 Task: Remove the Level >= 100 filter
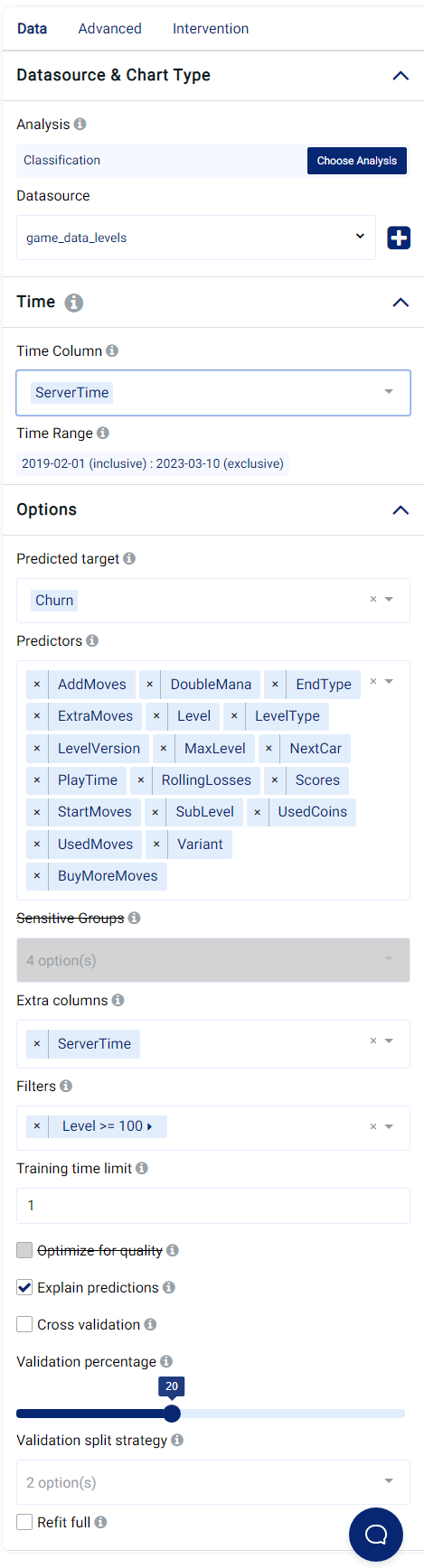click(37, 1126)
